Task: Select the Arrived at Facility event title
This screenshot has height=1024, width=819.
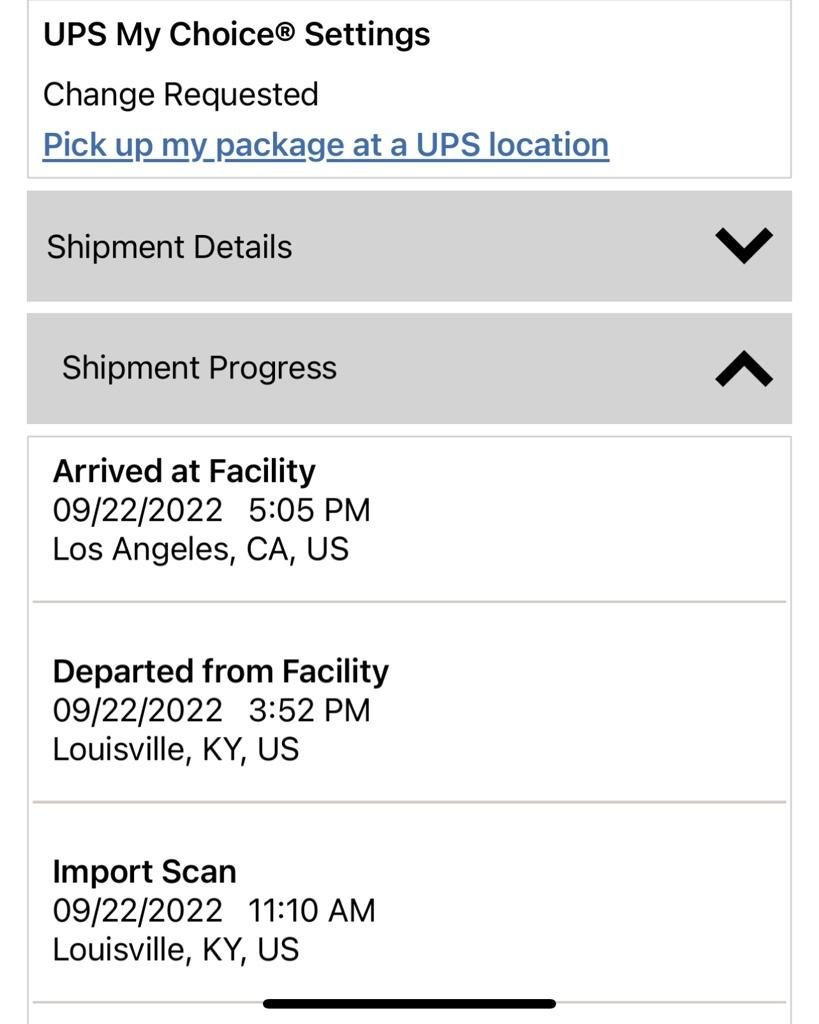Action: tap(184, 471)
